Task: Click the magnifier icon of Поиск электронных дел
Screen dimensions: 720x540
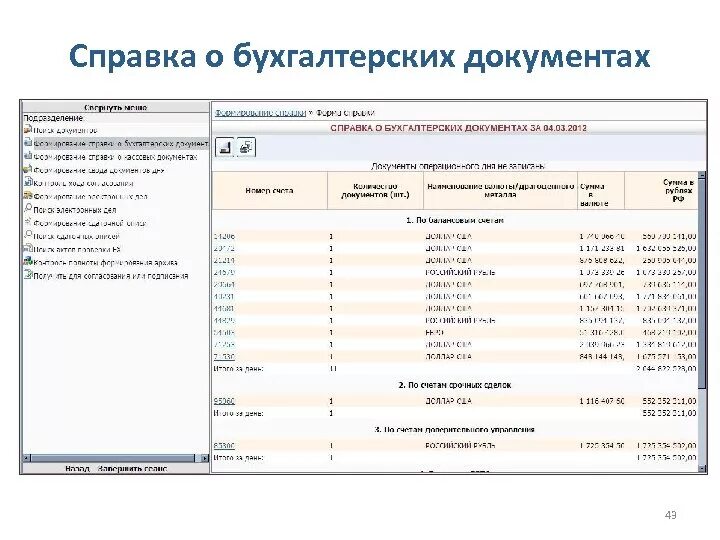Action: pos(28,209)
